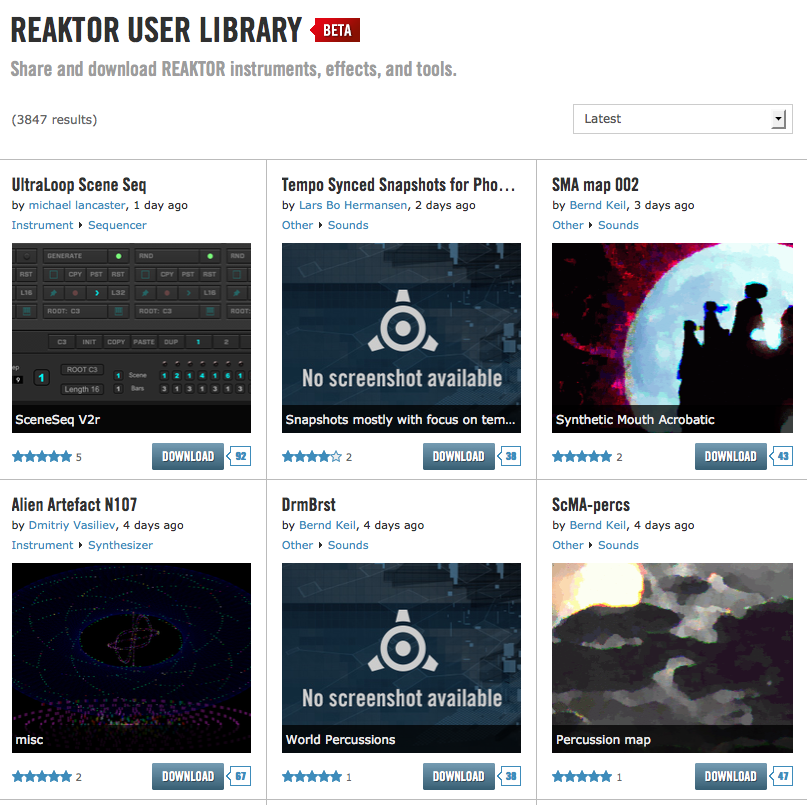
Task: Open UltraLoop Scene Seq title
Action: coord(79,185)
